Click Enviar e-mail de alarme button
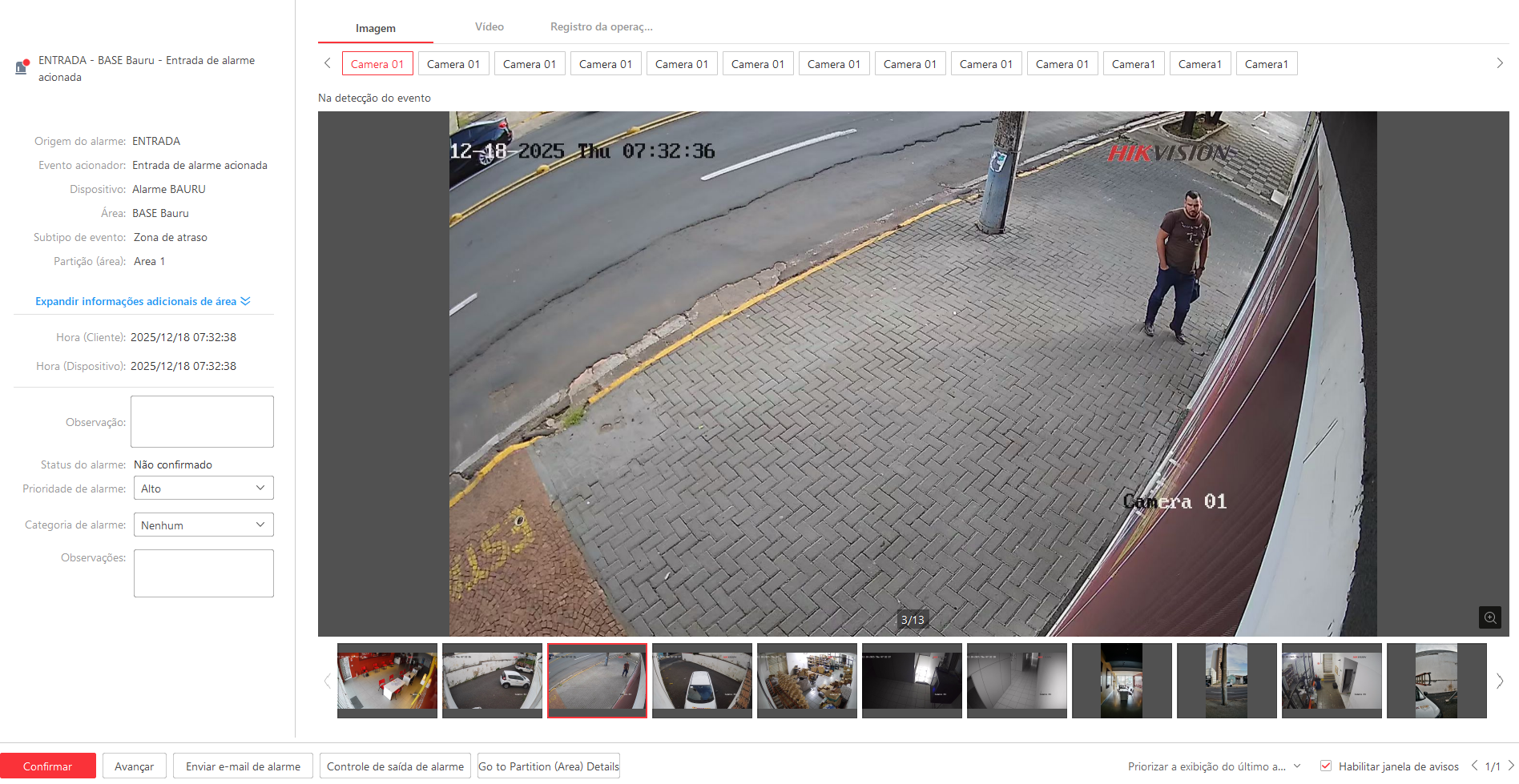The image size is (1519, 784). pos(243,766)
